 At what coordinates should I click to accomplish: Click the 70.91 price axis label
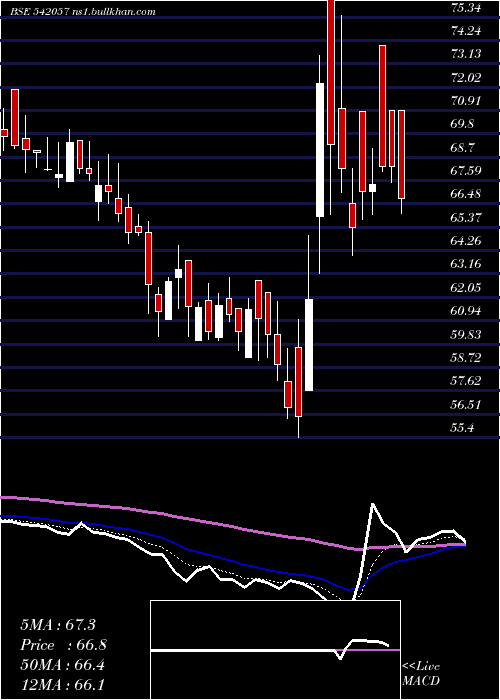[x=466, y=101]
